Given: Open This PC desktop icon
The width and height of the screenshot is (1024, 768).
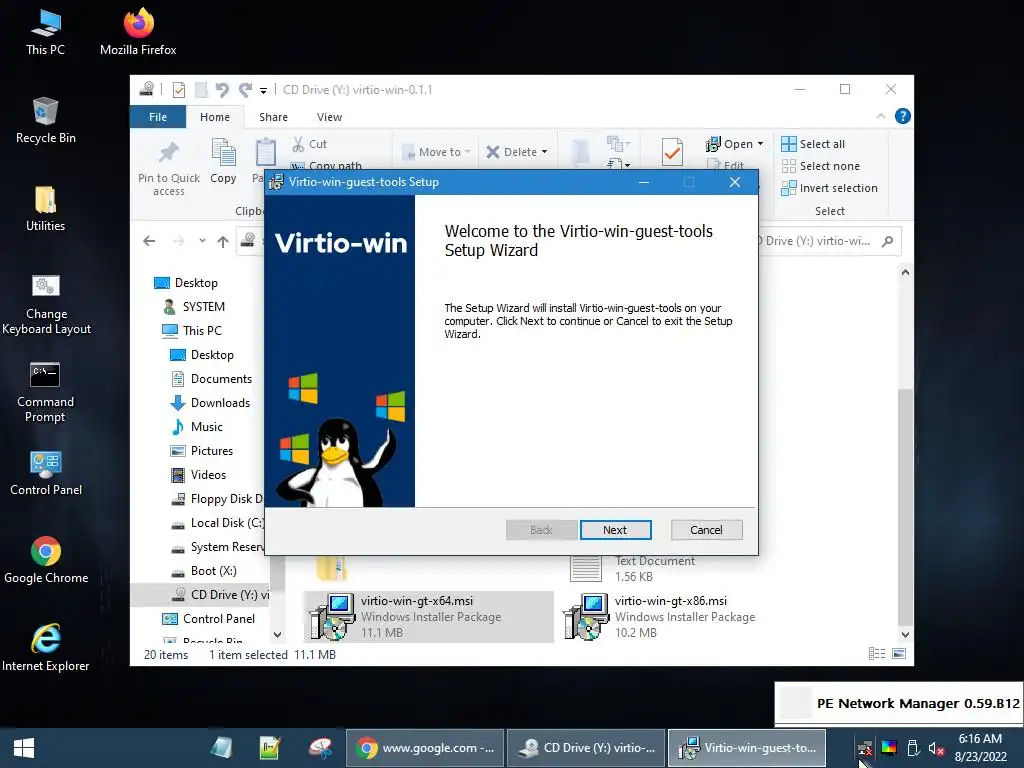Looking at the screenshot, I should click(45, 31).
